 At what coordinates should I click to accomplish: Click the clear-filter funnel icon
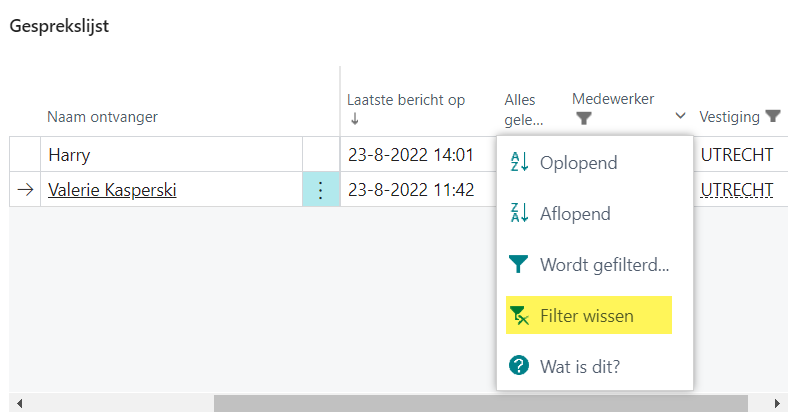coord(518,316)
